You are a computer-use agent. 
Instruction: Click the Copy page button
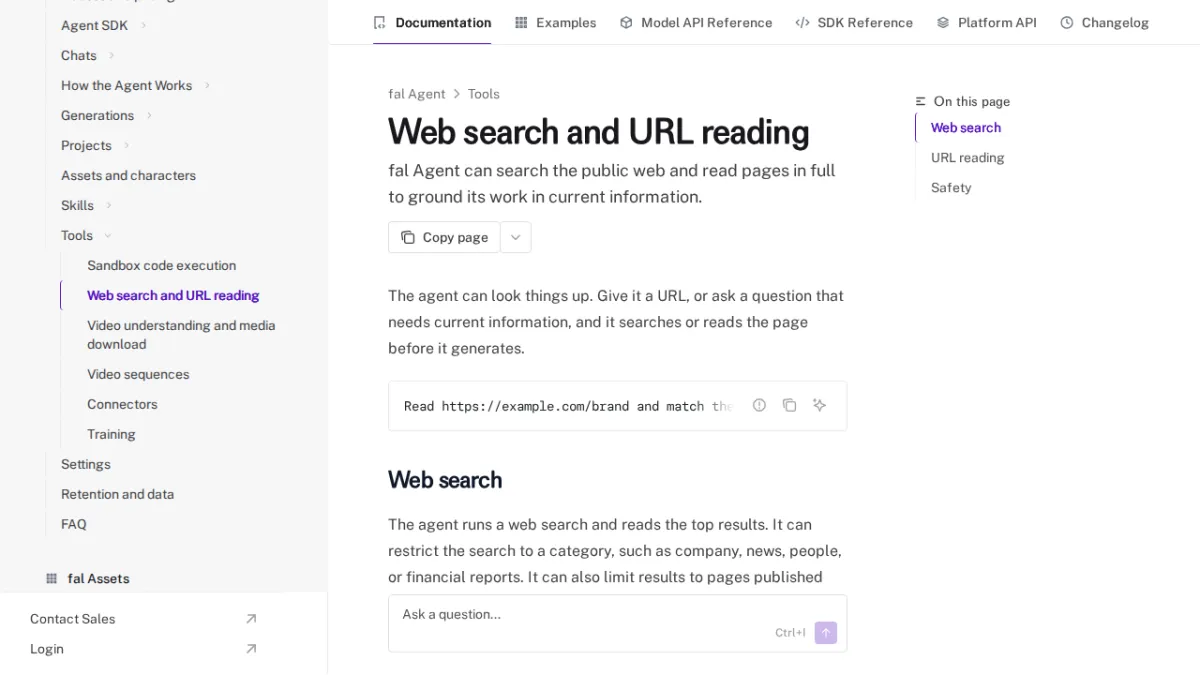click(444, 237)
